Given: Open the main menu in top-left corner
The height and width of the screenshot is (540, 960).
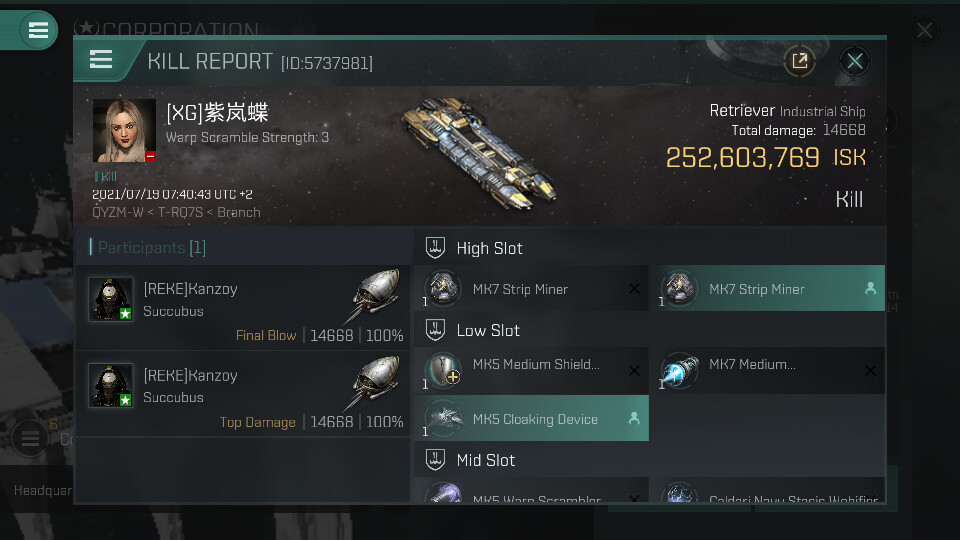Looking at the screenshot, I should click(x=38, y=30).
